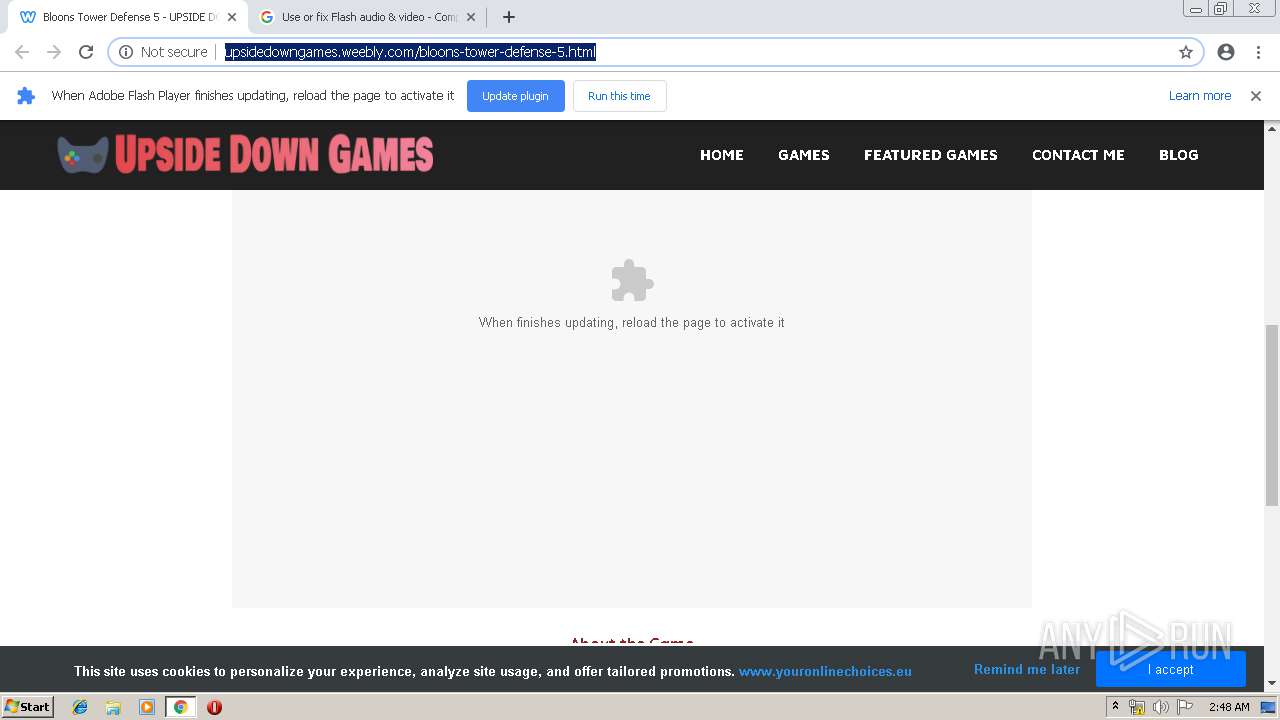This screenshot has height=720, width=1280.
Task: Click the Upside Down Games logo
Action: tap(245, 155)
